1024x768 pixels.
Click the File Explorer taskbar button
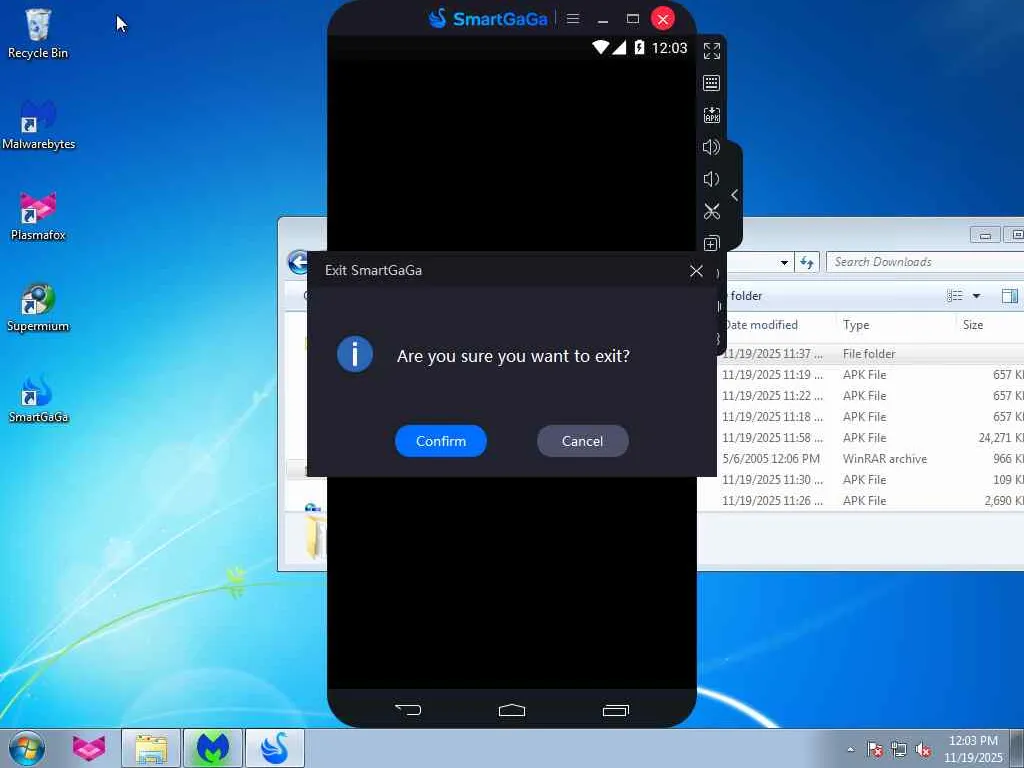151,748
